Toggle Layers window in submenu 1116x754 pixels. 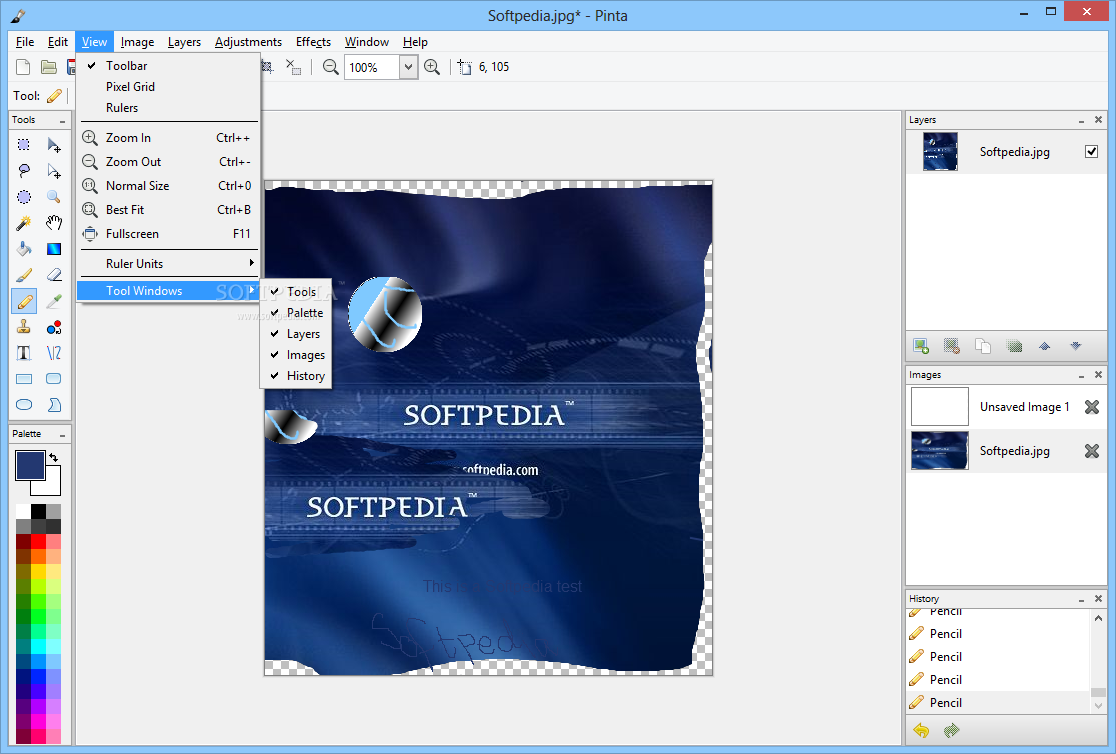coord(295,334)
